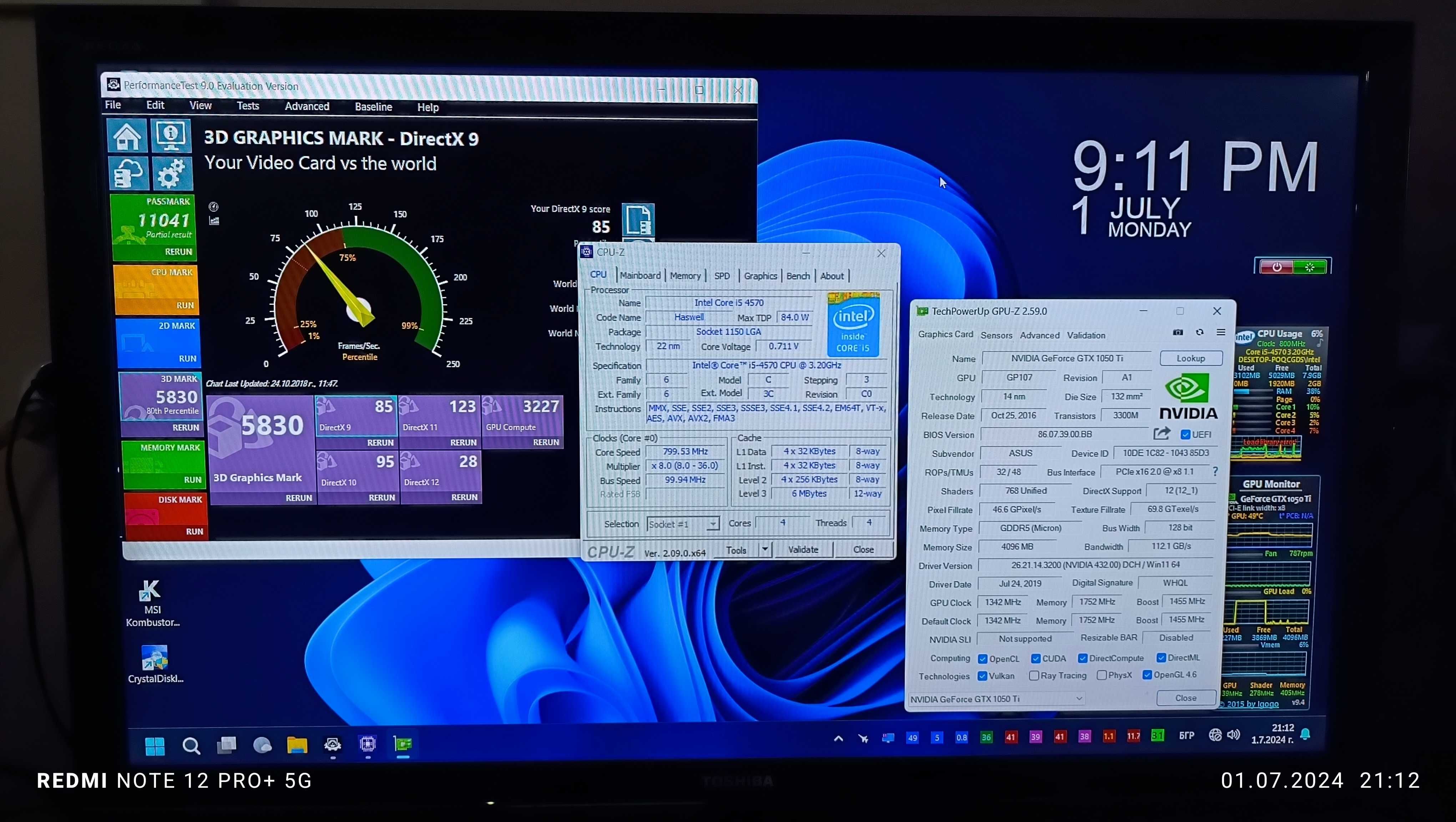The height and width of the screenshot is (822, 1456).
Task: Open MSI Kombustor desktop shortcut
Action: point(152,603)
